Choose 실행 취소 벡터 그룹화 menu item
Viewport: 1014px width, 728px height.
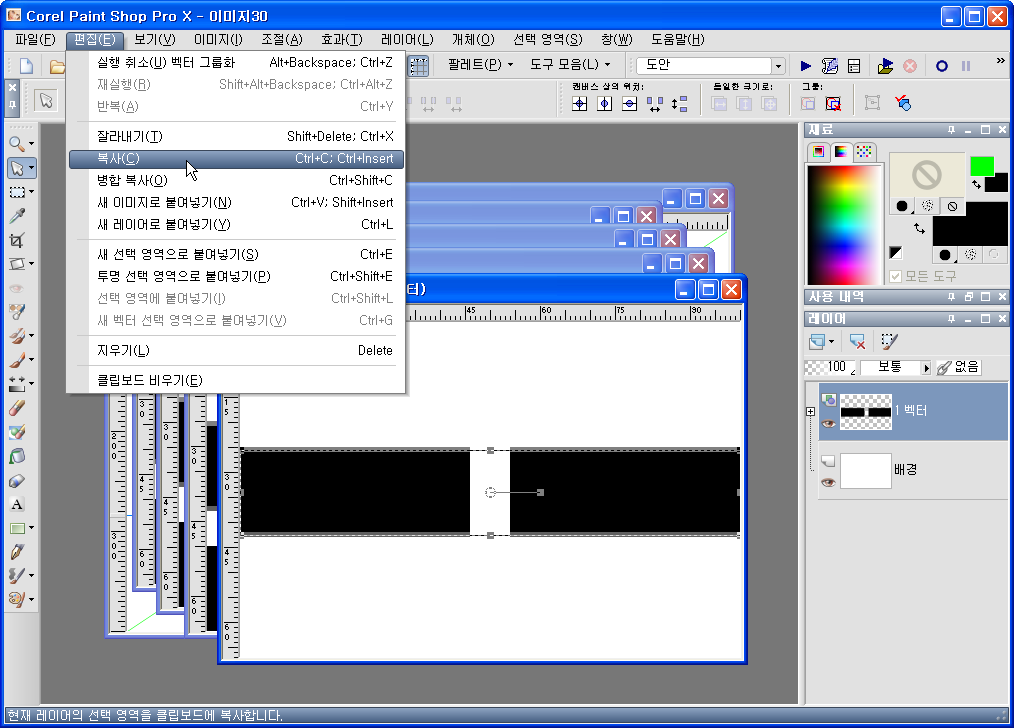point(237,63)
